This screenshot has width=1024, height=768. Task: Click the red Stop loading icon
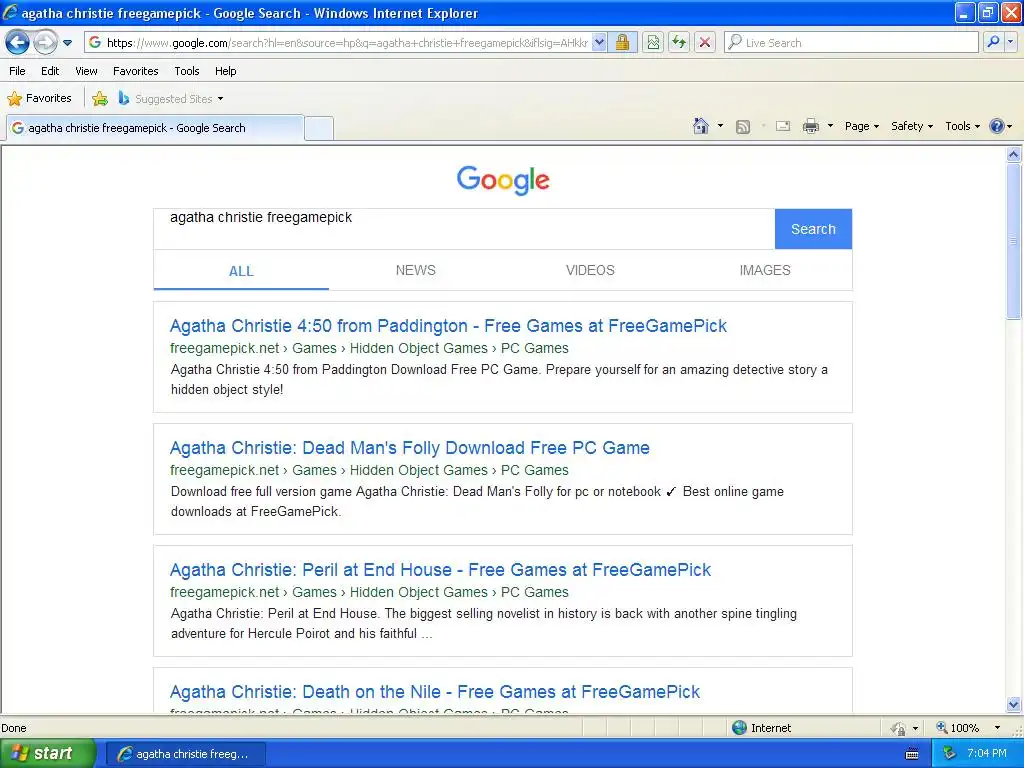click(x=705, y=43)
